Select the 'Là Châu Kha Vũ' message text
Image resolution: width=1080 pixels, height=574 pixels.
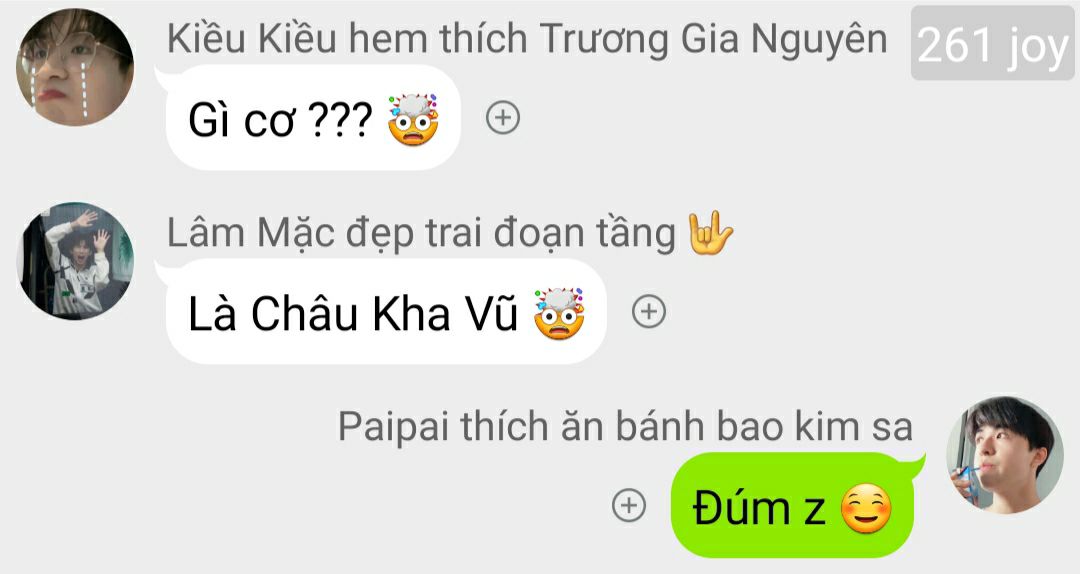coord(353,314)
